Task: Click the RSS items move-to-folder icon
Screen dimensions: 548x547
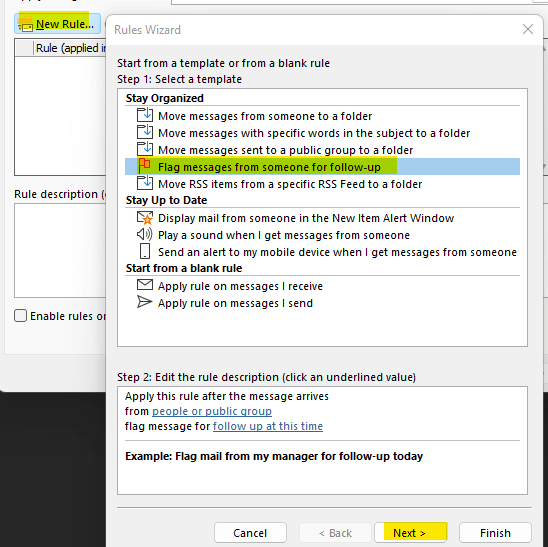Action: coord(145,183)
